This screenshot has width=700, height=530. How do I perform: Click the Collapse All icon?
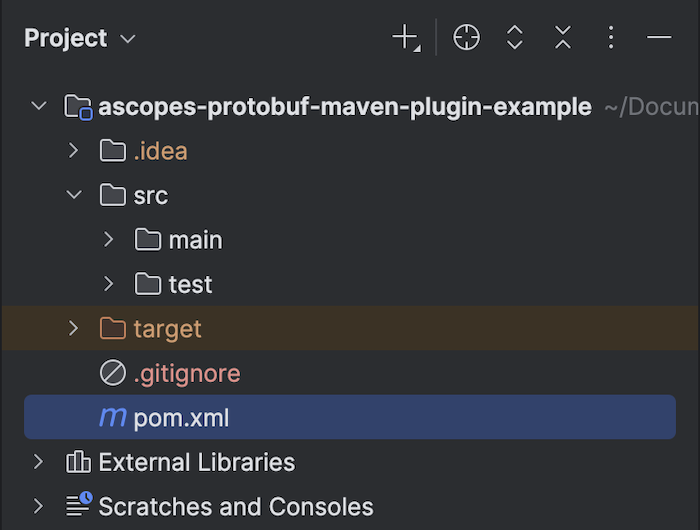pyautogui.click(x=562, y=38)
